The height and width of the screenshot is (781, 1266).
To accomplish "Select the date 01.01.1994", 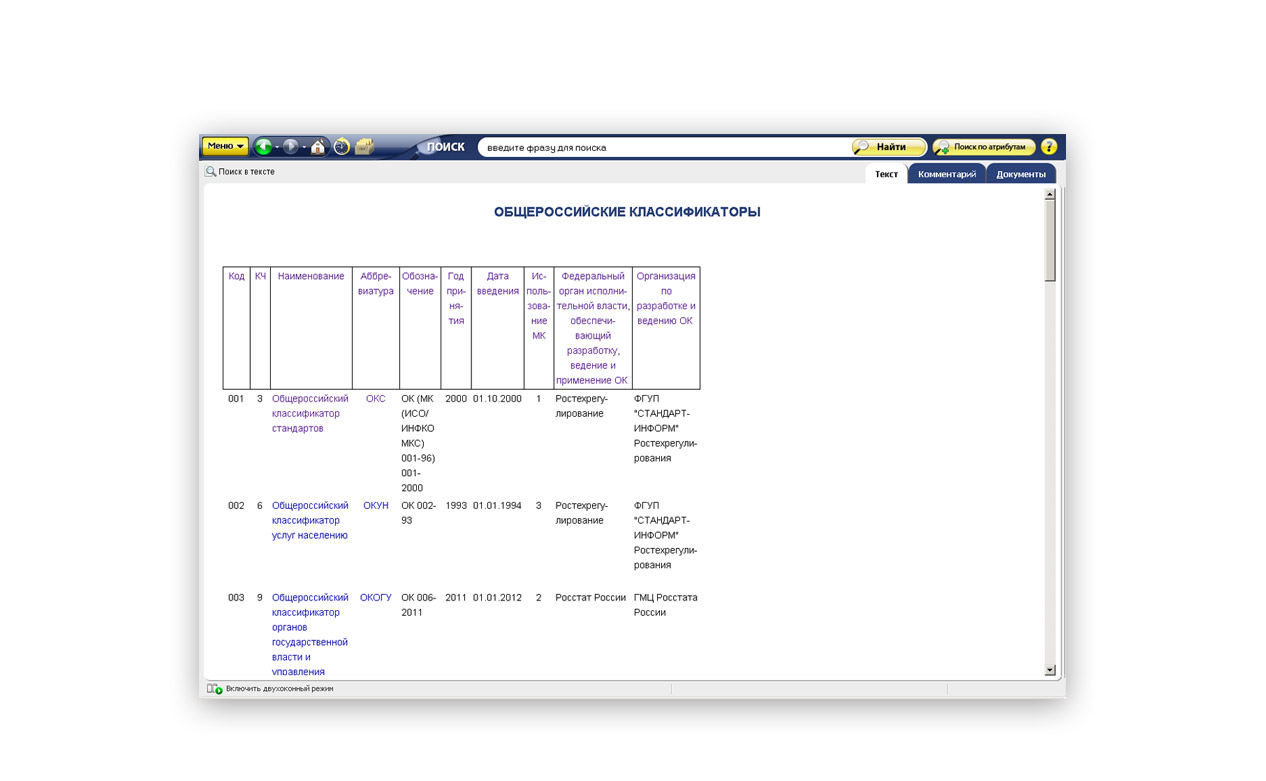I will point(497,505).
